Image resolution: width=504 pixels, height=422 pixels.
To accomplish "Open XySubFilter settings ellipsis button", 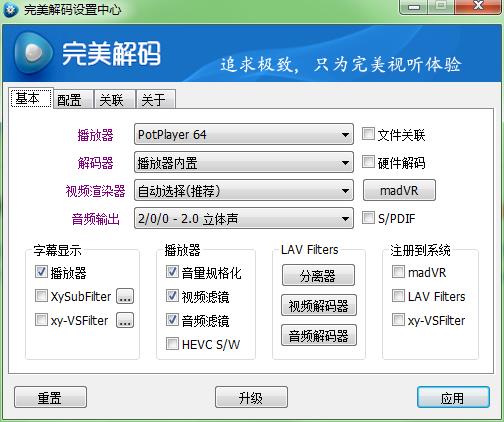I will pyautogui.click(x=125, y=296).
